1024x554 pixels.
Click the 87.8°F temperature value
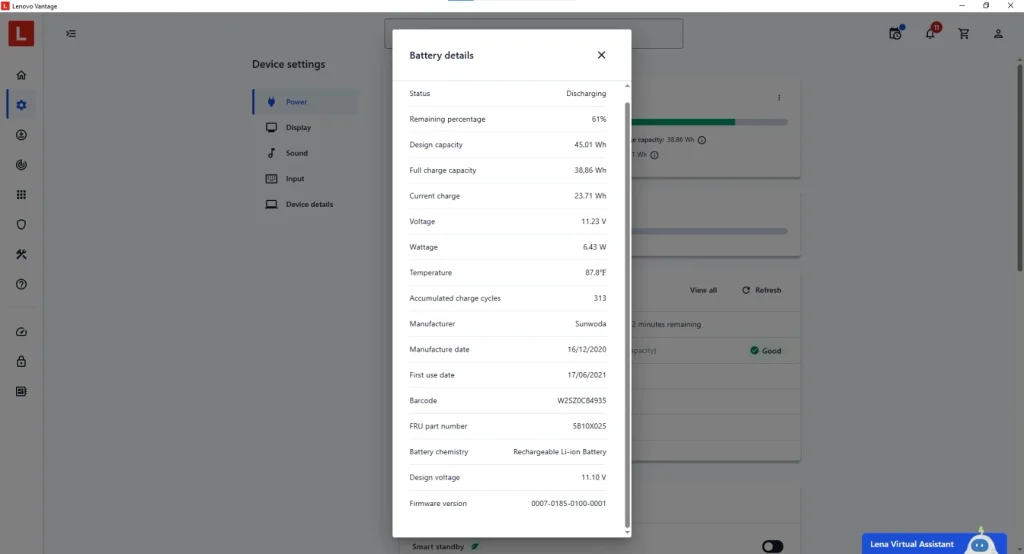tap(595, 272)
